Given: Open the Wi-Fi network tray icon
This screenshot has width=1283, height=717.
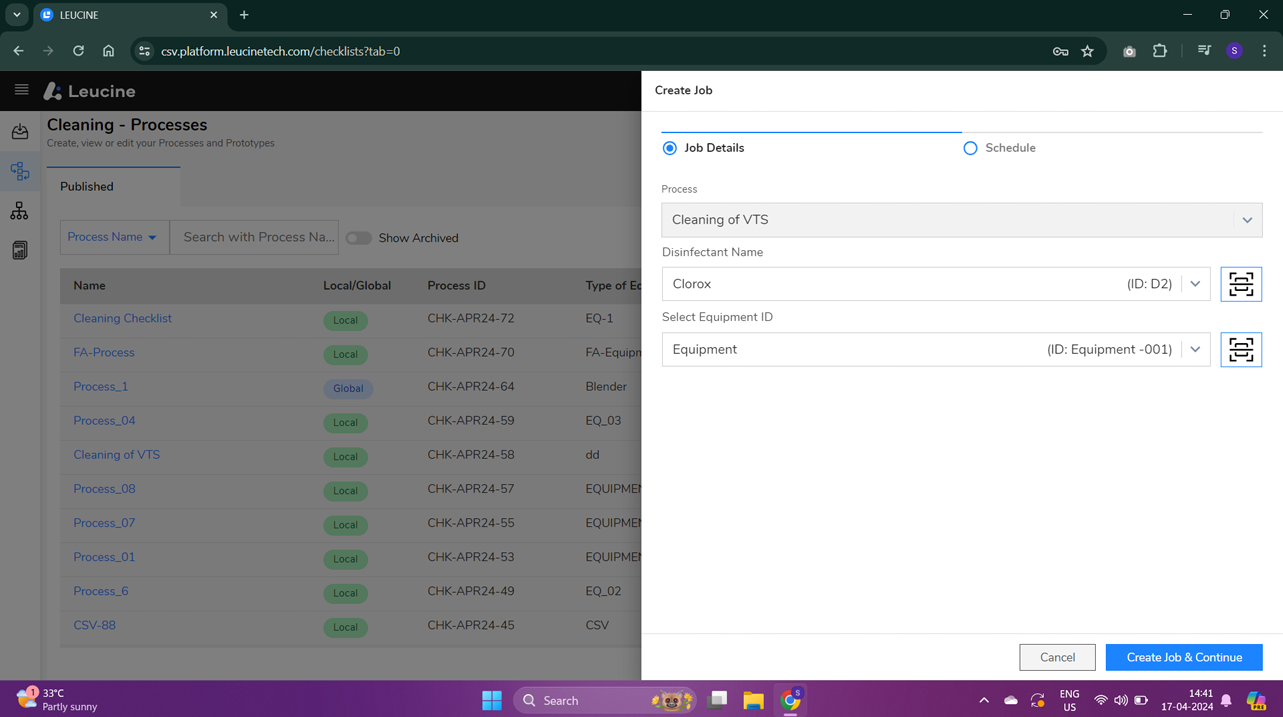Looking at the screenshot, I should tap(1100, 700).
